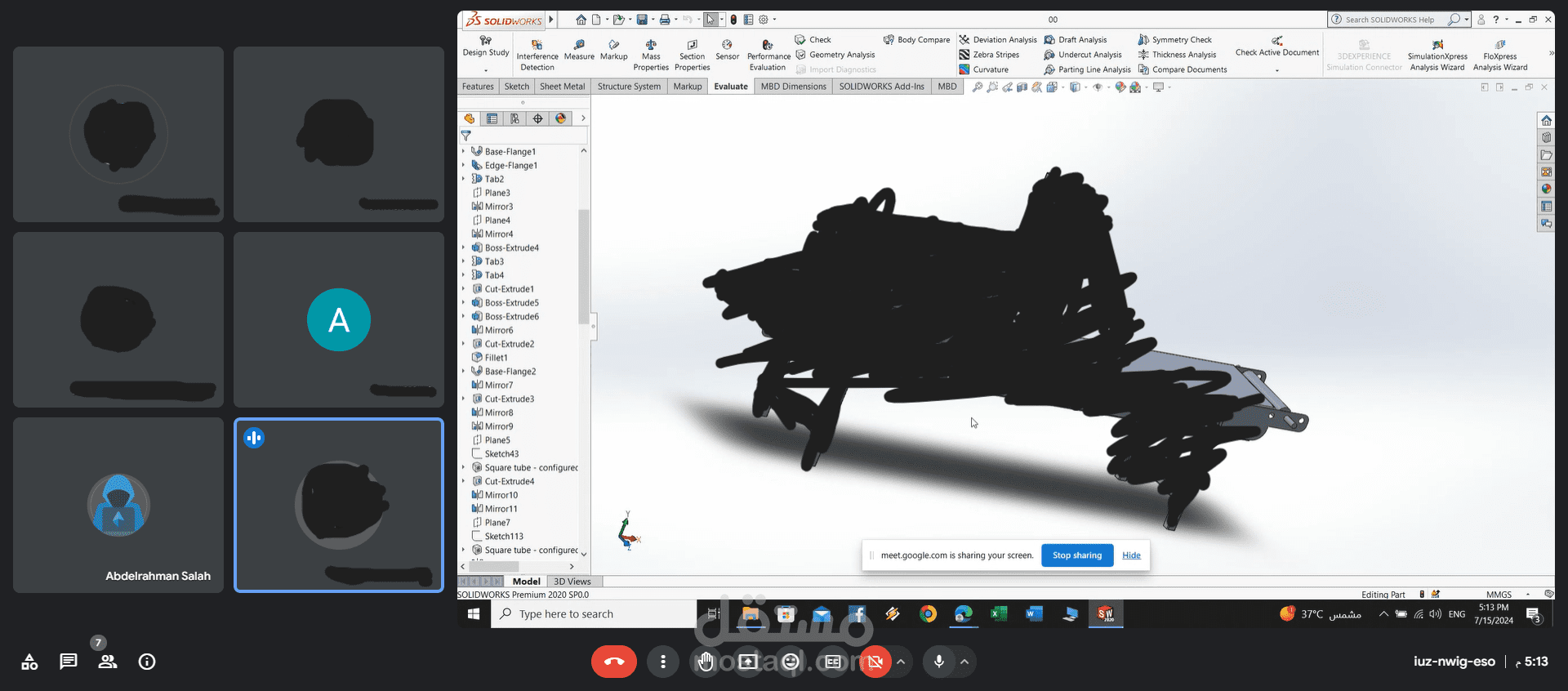This screenshot has height=691, width=1568.
Task: Start Parting Line Analysis
Action: point(1088,69)
